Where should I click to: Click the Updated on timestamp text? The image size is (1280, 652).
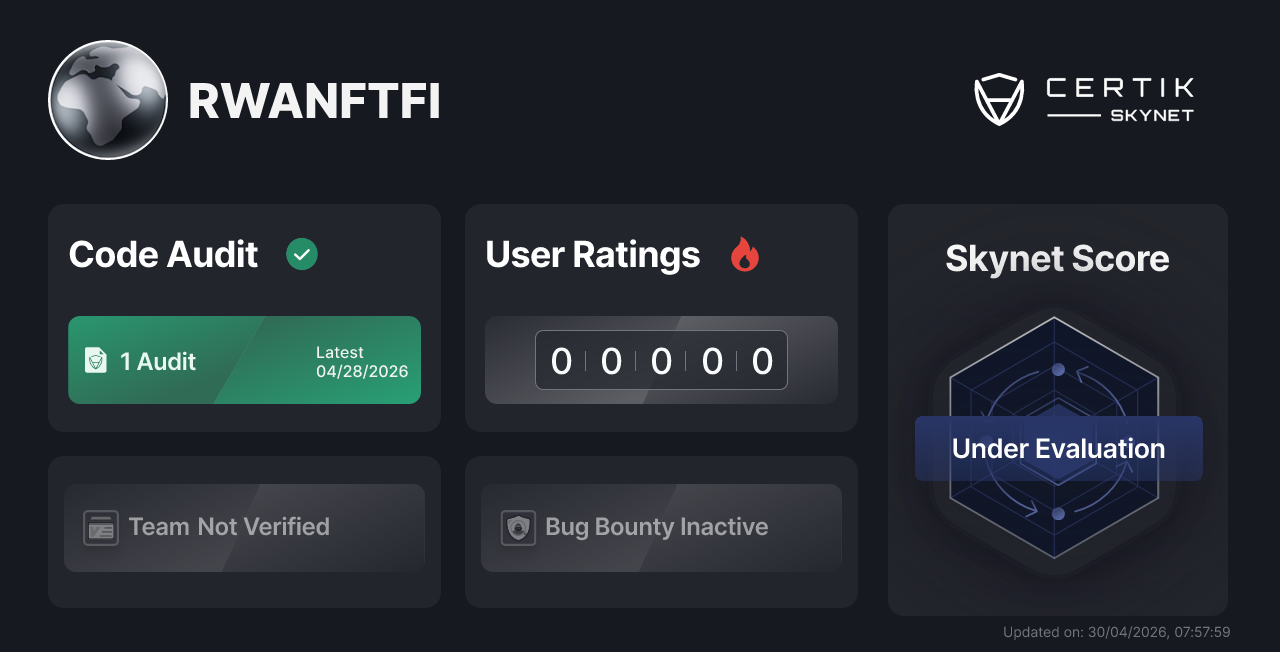point(1116,632)
